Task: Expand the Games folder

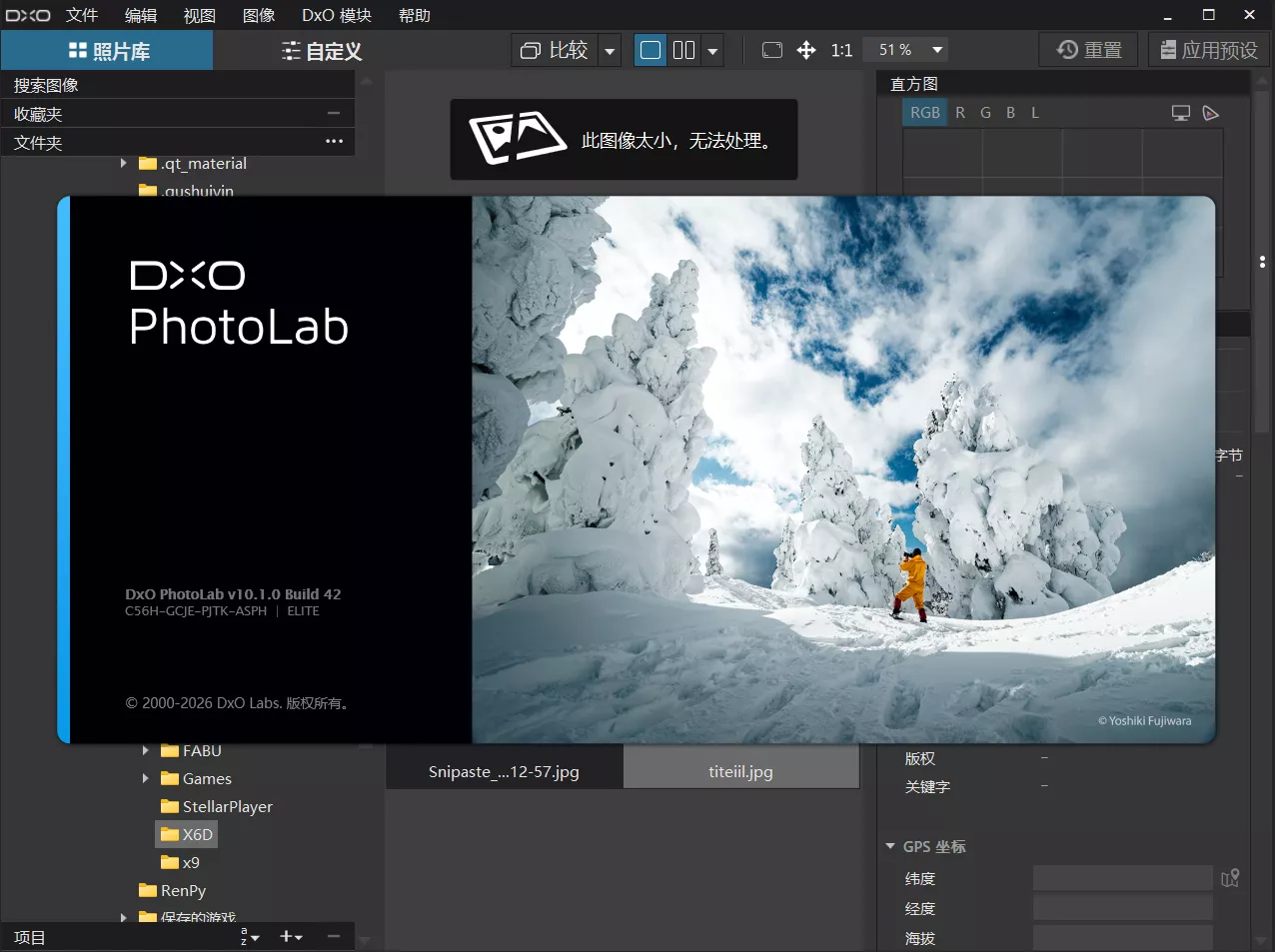Action: point(145,778)
